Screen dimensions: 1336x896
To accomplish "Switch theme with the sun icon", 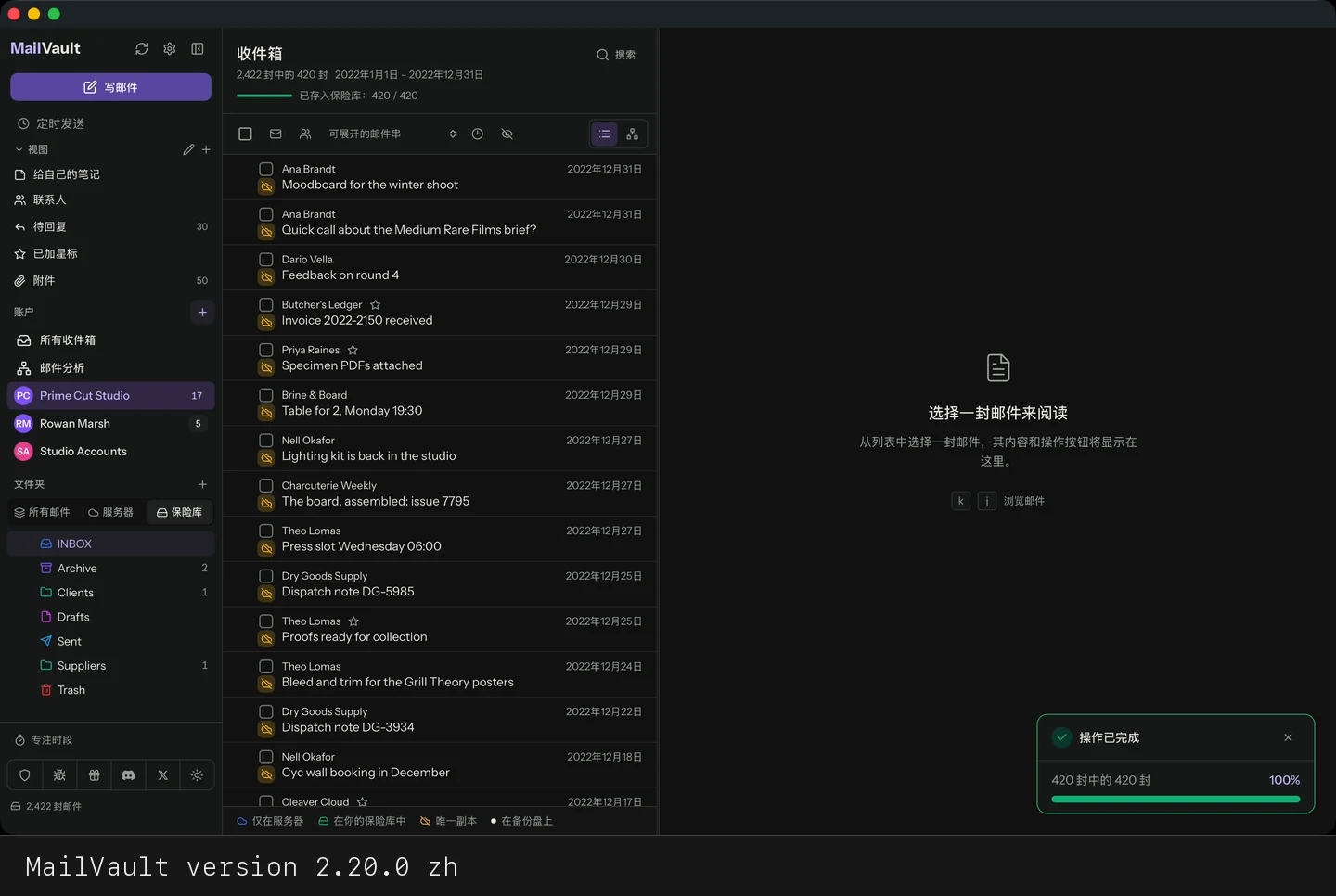I will click(197, 775).
